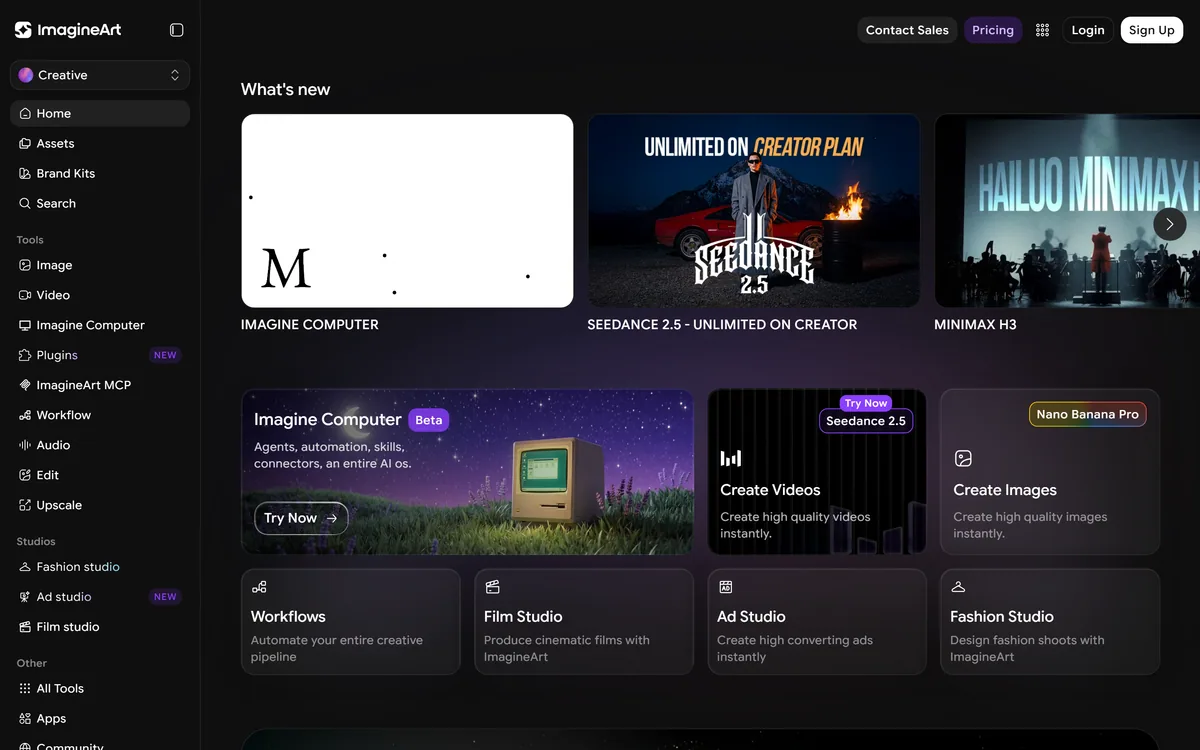Click the Sign Up button

pyautogui.click(x=1152, y=30)
